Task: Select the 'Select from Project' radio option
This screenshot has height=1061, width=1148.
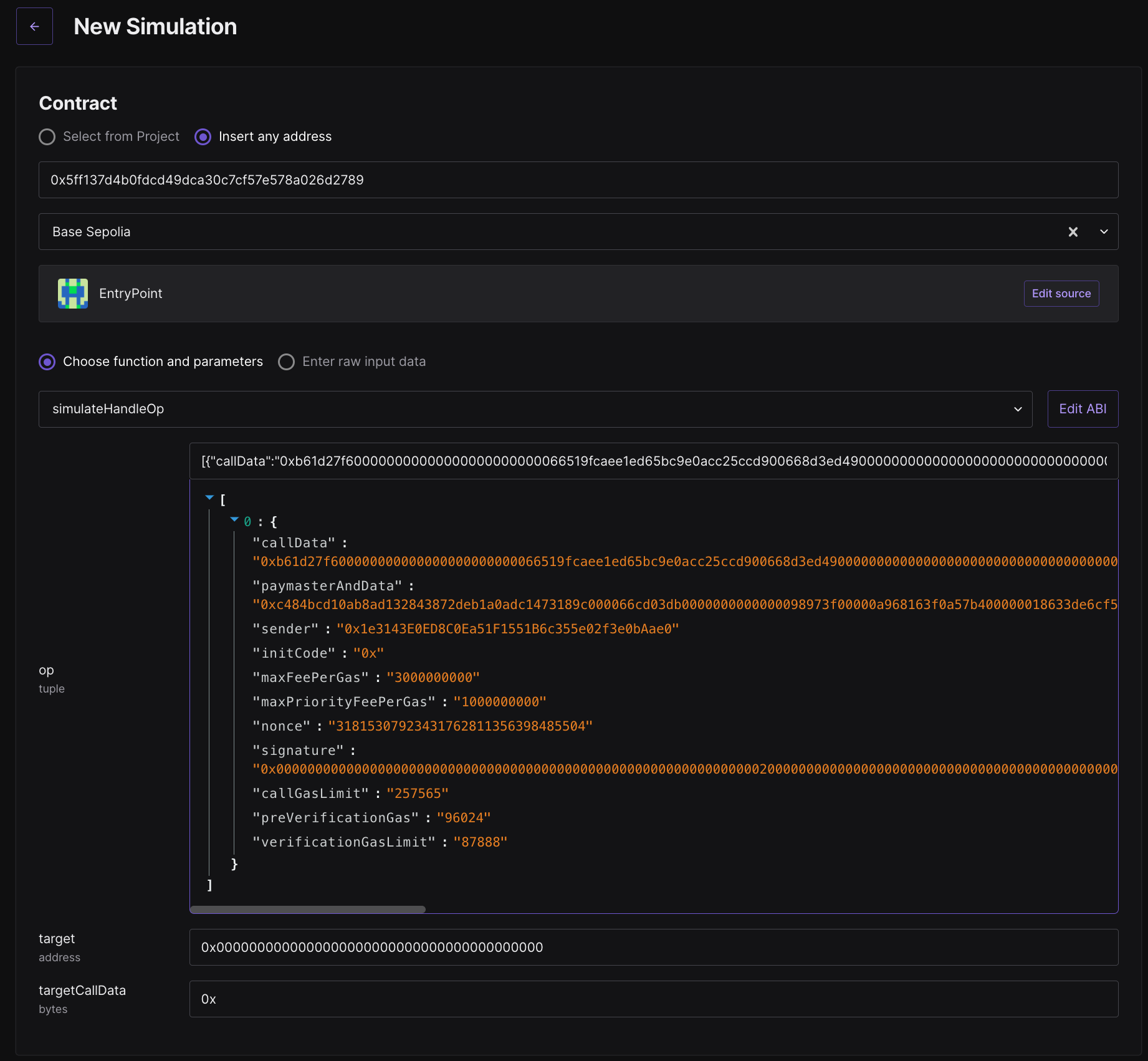Action: (x=47, y=137)
